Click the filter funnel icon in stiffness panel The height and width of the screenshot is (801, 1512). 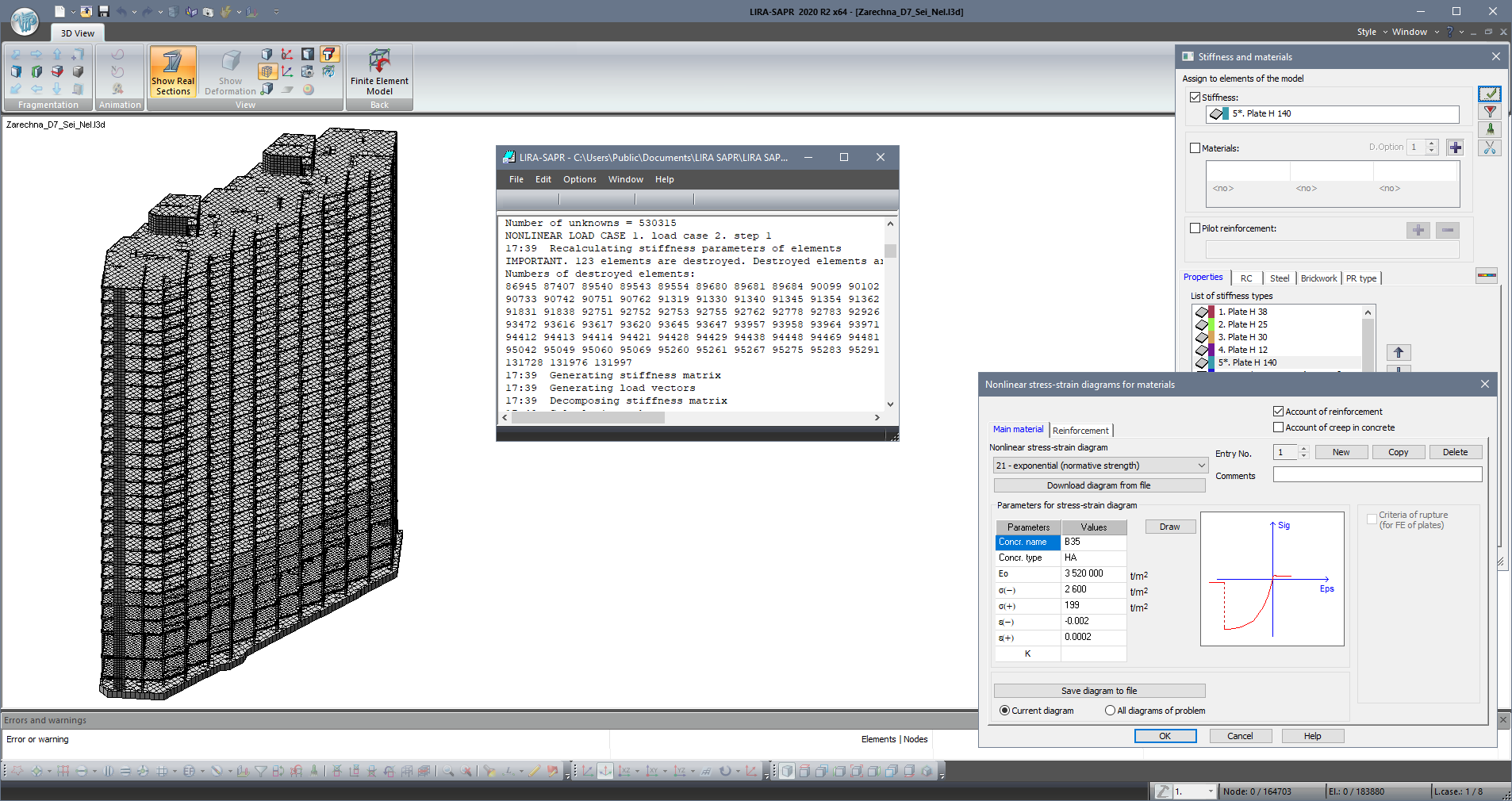1490,112
